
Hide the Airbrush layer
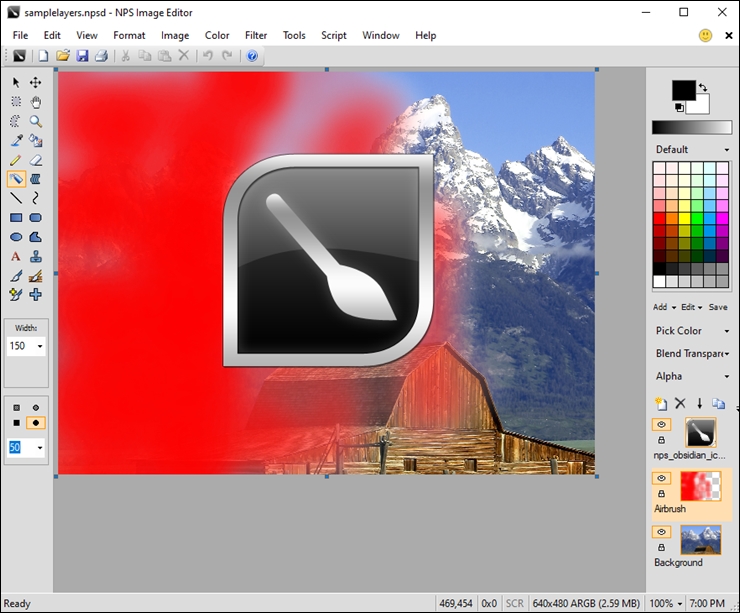click(x=661, y=478)
